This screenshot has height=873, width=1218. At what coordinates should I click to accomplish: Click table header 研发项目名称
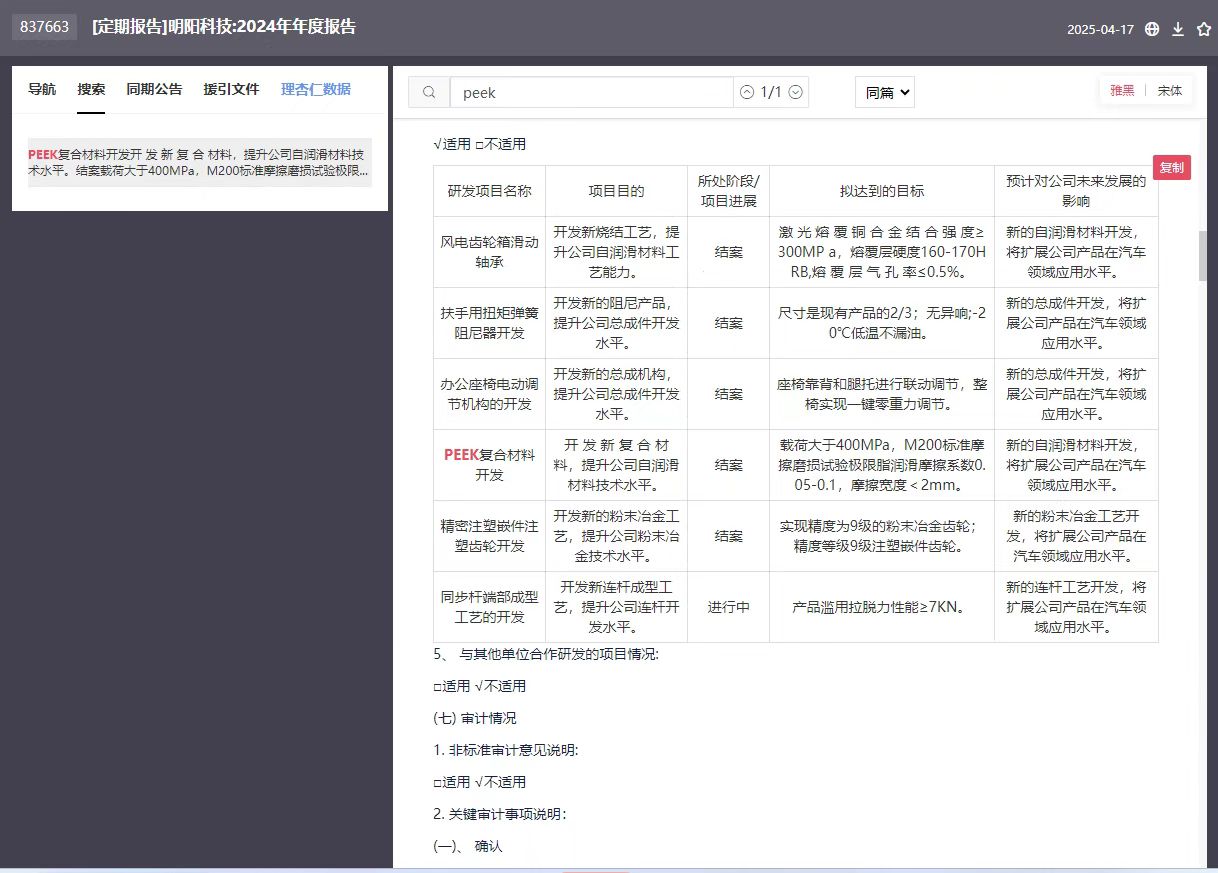(489, 191)
